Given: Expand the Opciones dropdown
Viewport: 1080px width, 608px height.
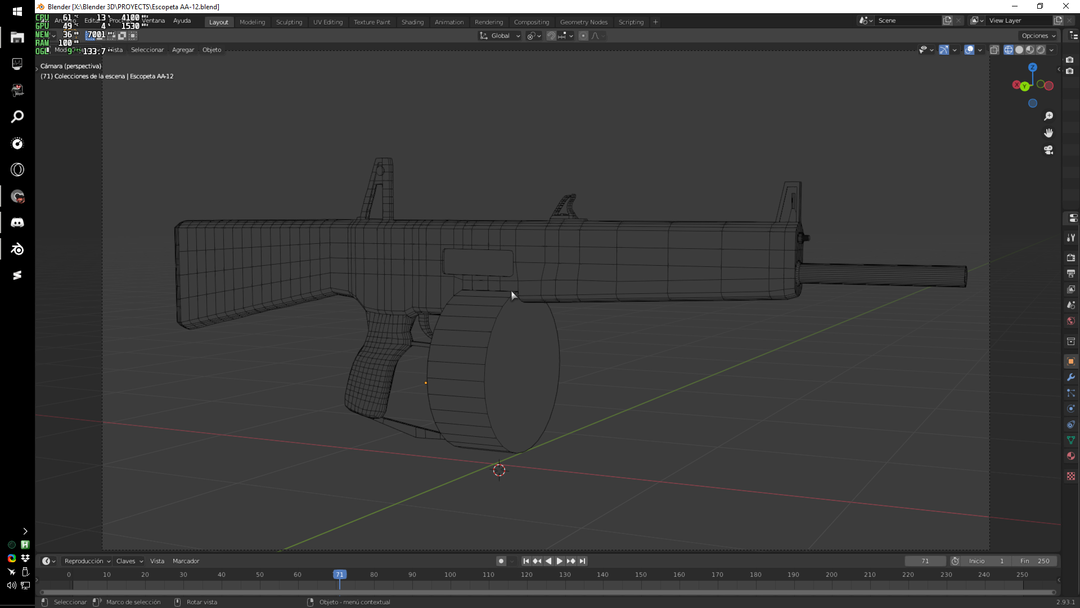Looking at the screenshot, I should [1037, 35].
